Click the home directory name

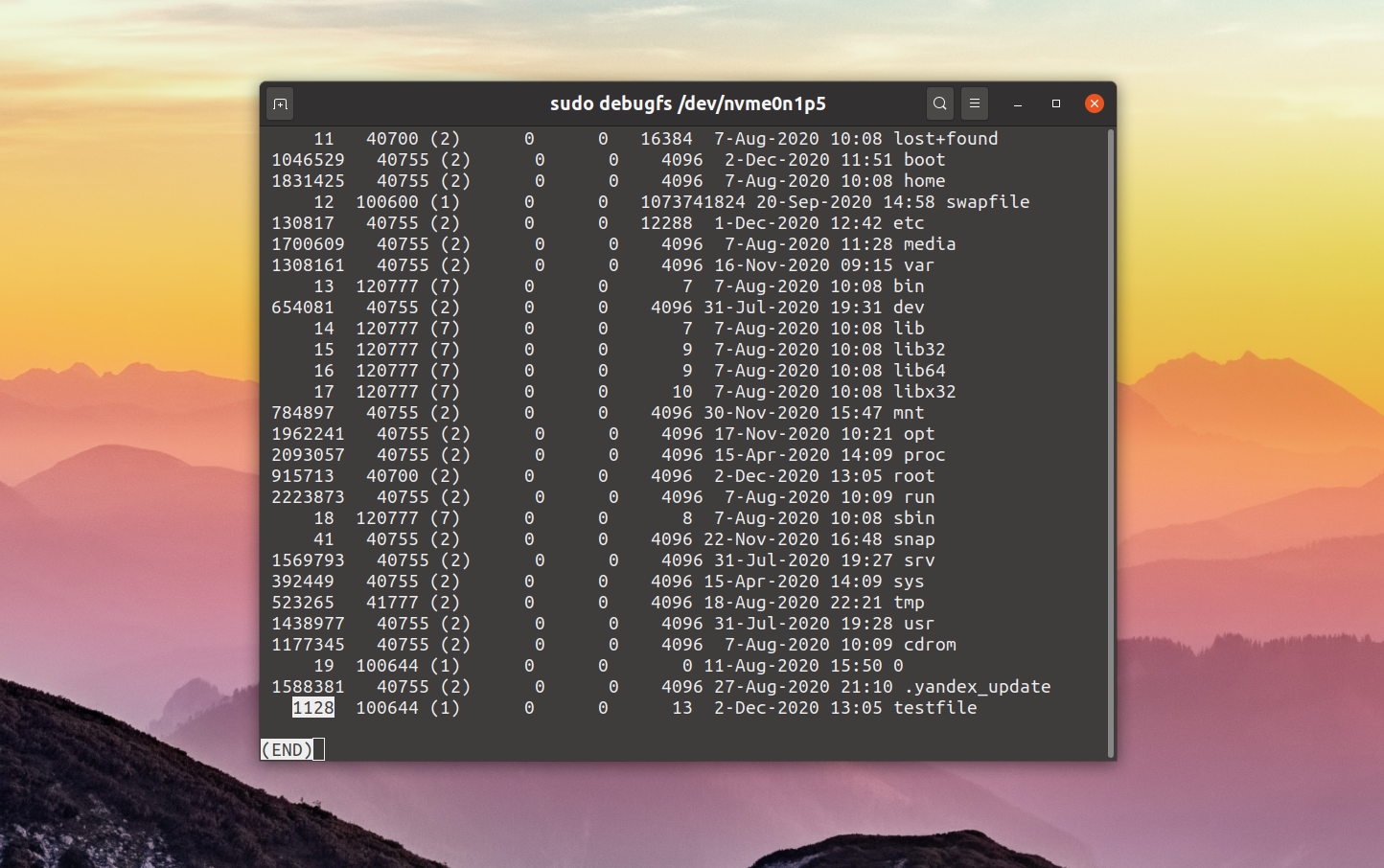click(x=924, y=181)
